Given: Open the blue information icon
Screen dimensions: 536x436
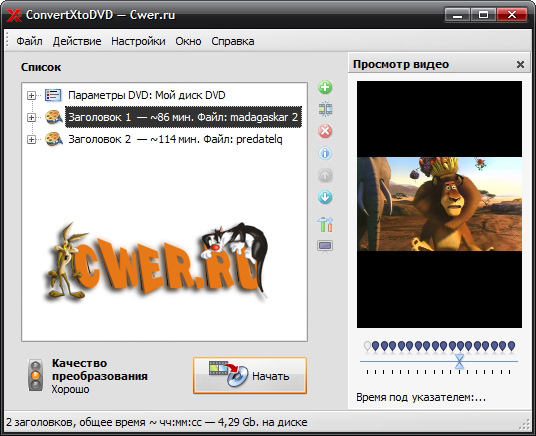Looking at the screenshot, I should pos(325,153).
